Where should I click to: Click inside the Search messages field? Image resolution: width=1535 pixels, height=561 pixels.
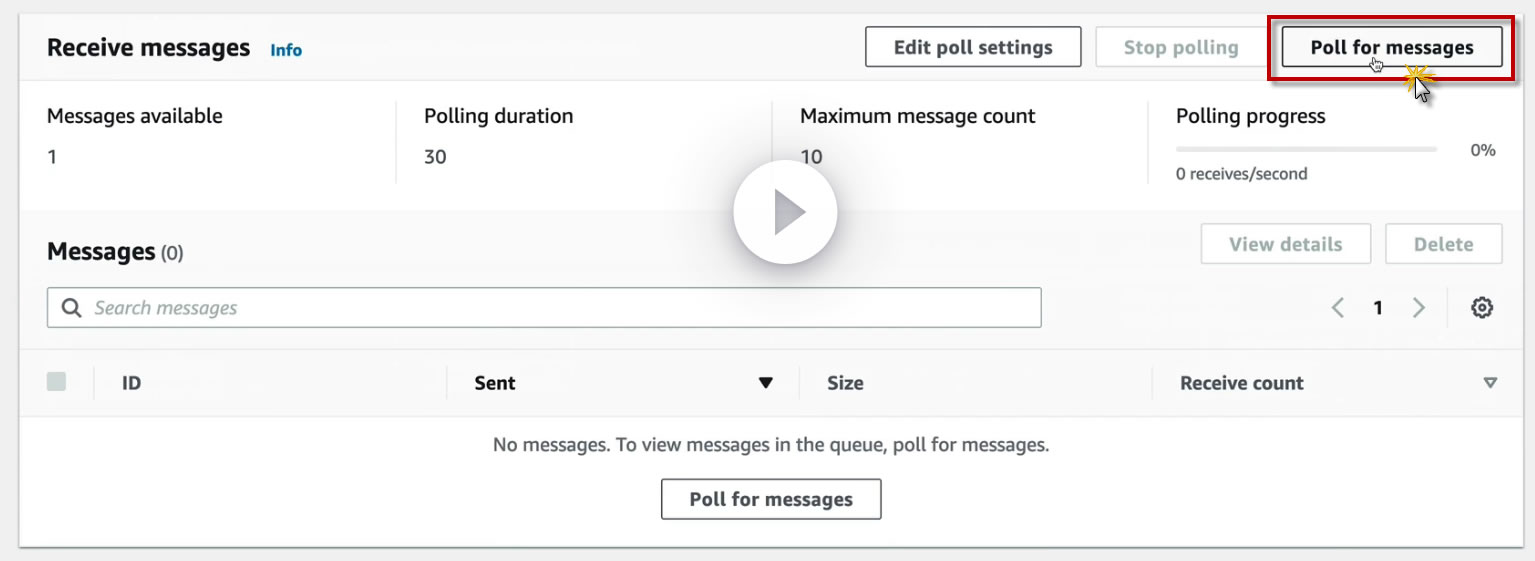tap(560, 308)
